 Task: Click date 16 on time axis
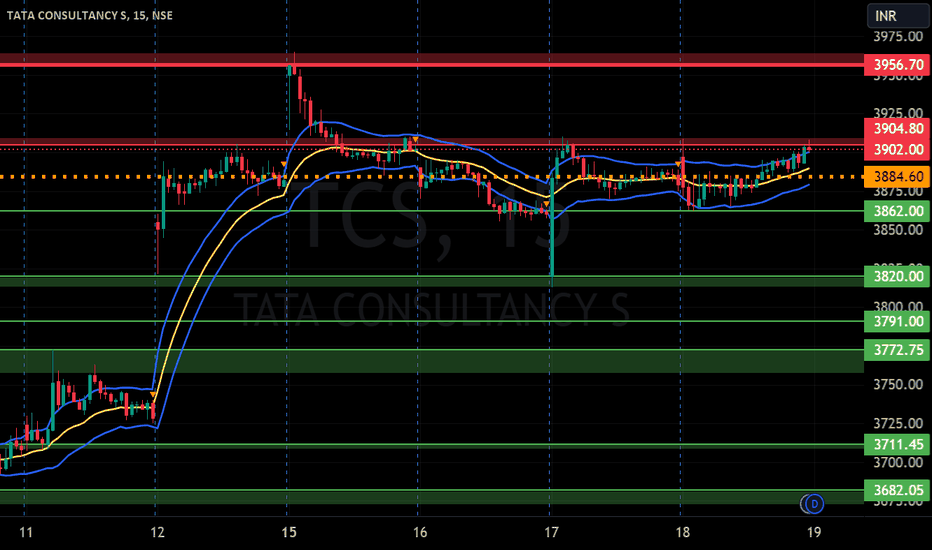(x=420, y=532)
